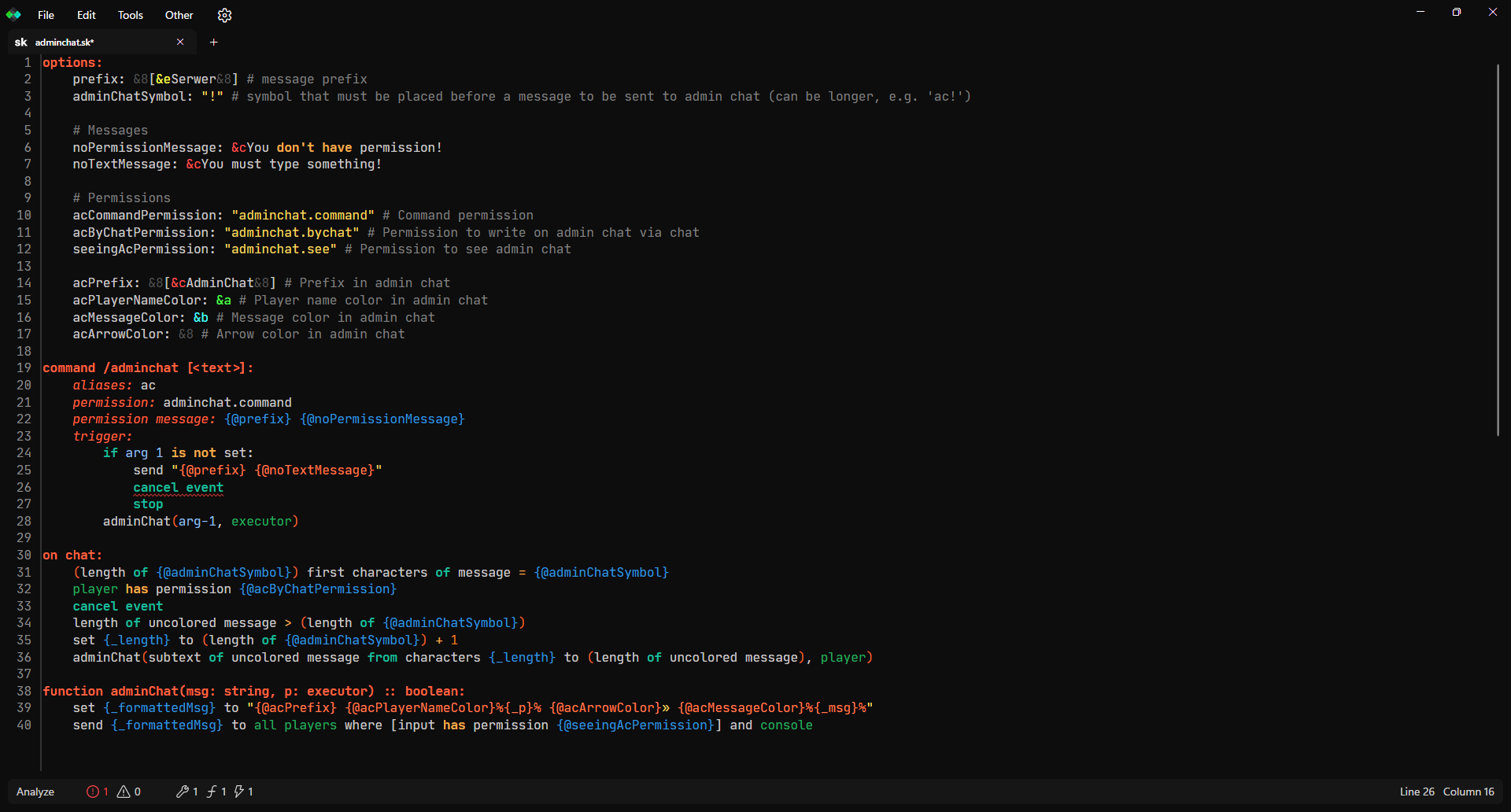Click the Column 16 indicator
1511x812 pixels.
tap(1469, 792)
